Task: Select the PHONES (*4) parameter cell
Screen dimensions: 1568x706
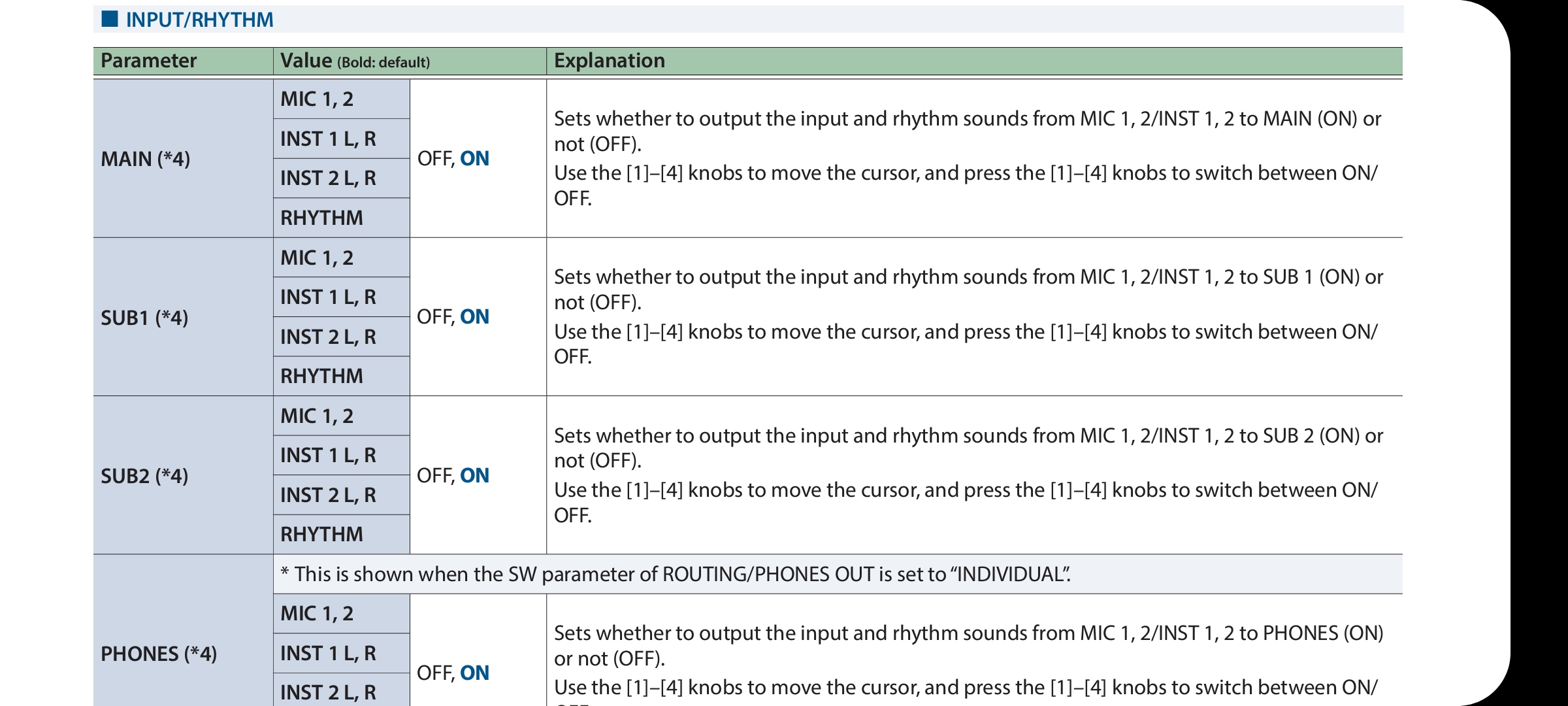Action: (183, 631)
